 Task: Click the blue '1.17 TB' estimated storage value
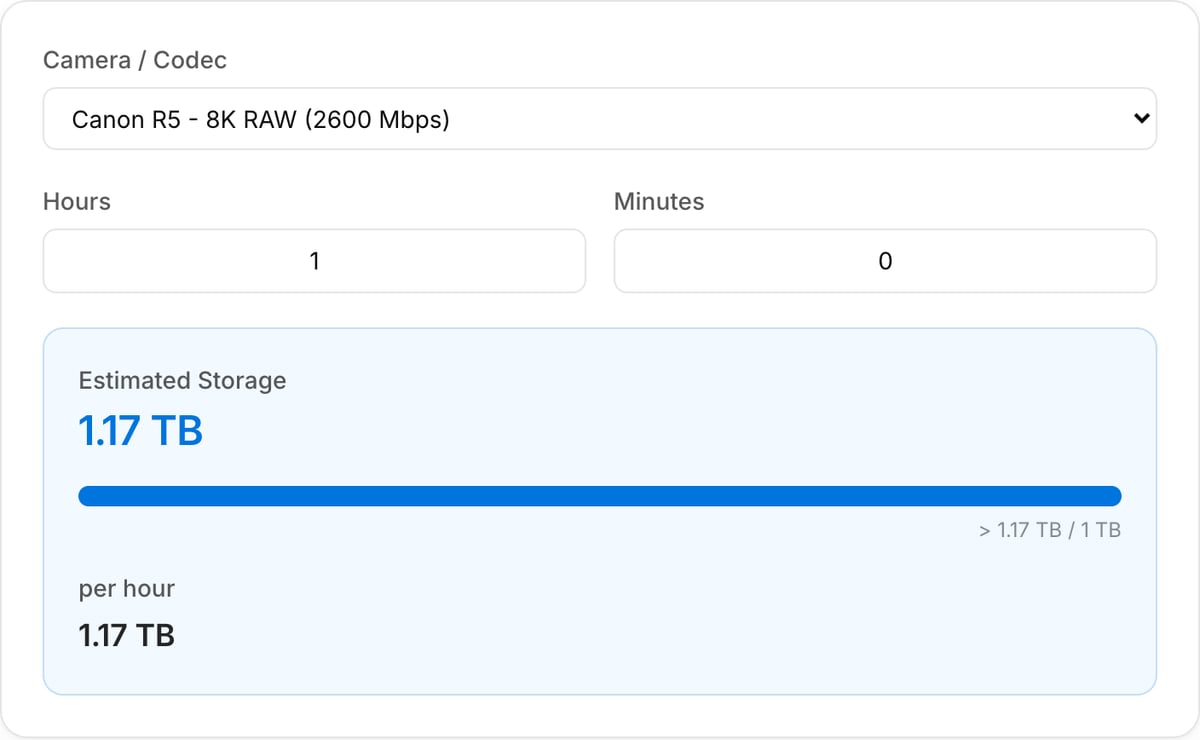click(x=141, y=431)
